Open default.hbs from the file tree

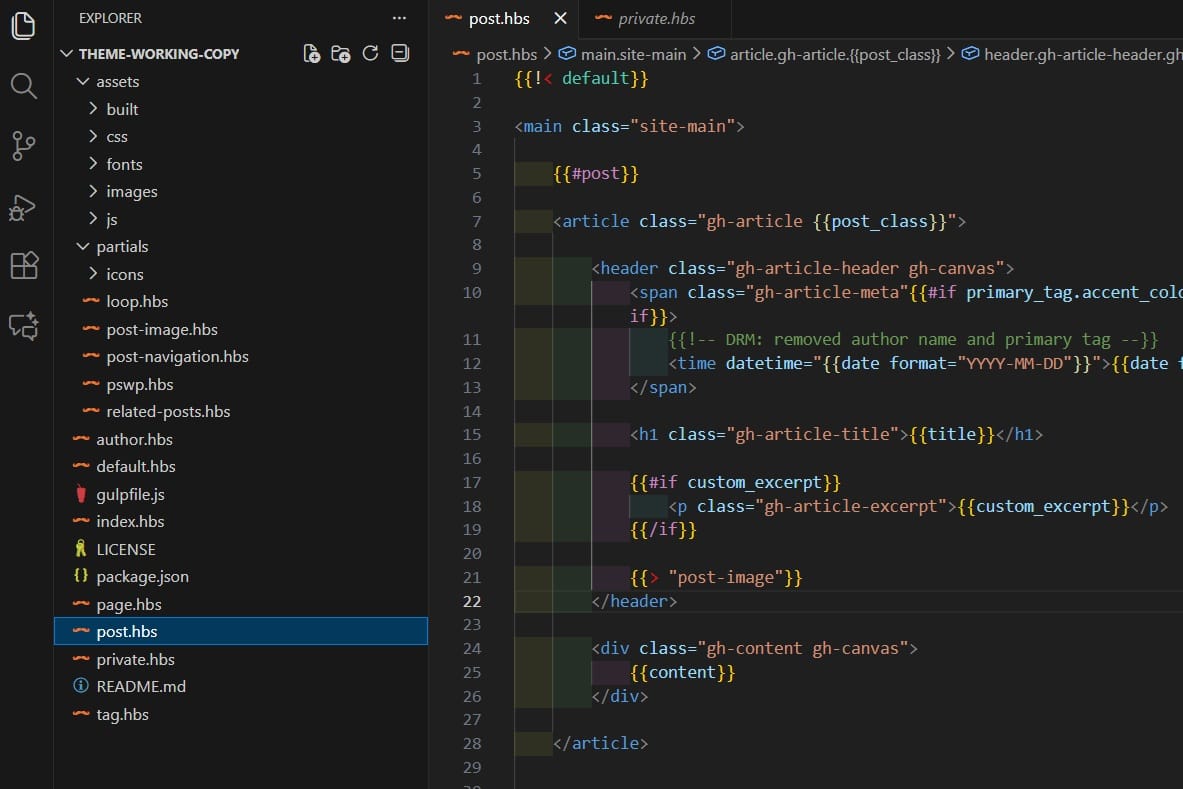pyautogui.click(x=135, y=467)
